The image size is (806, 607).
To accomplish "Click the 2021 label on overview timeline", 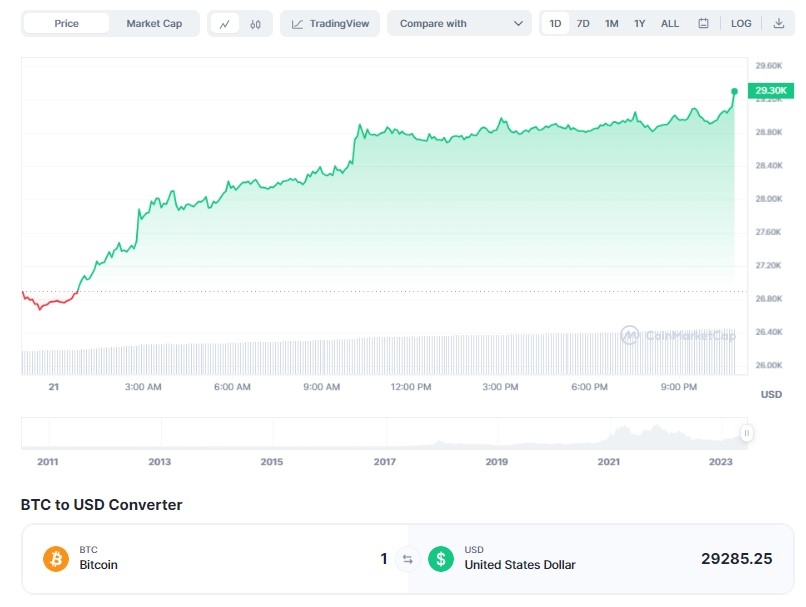I will point(609,462).
